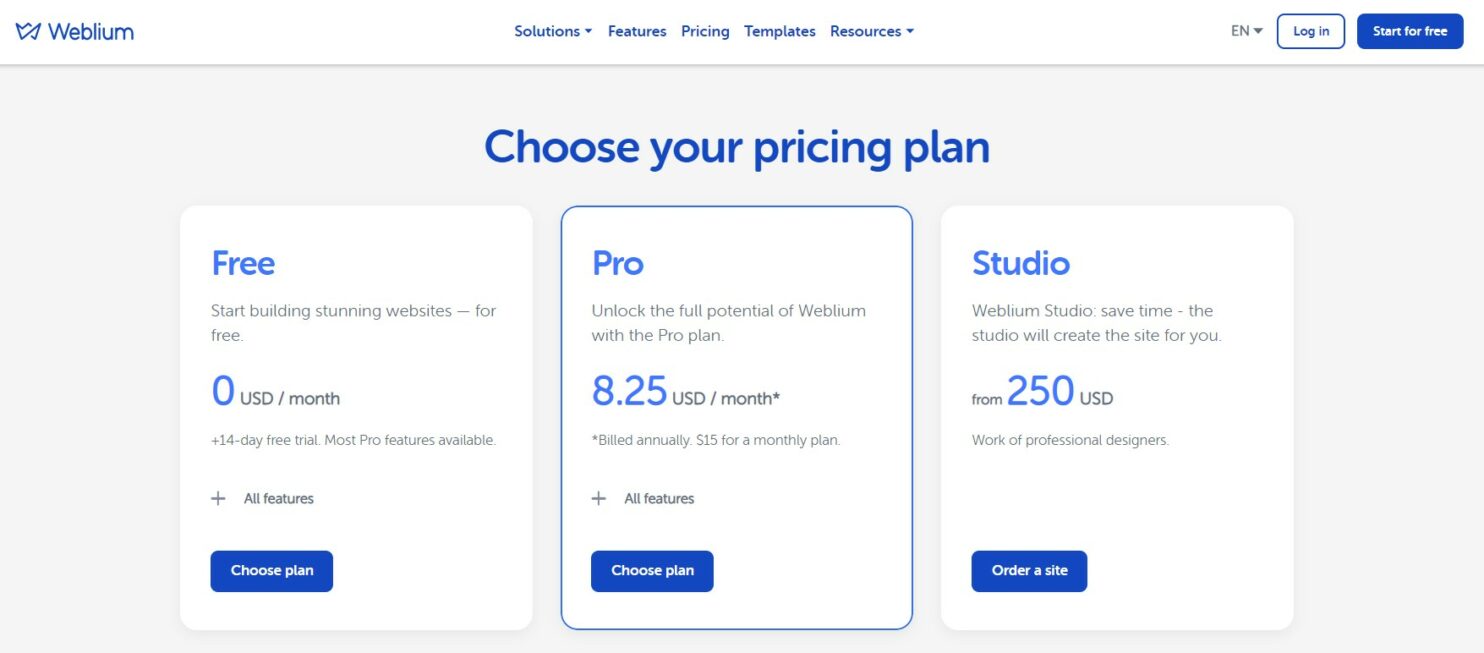Click the plus icon beside Free plan's All features
The image size is (1484, 653).
click(x=218, y=498)
